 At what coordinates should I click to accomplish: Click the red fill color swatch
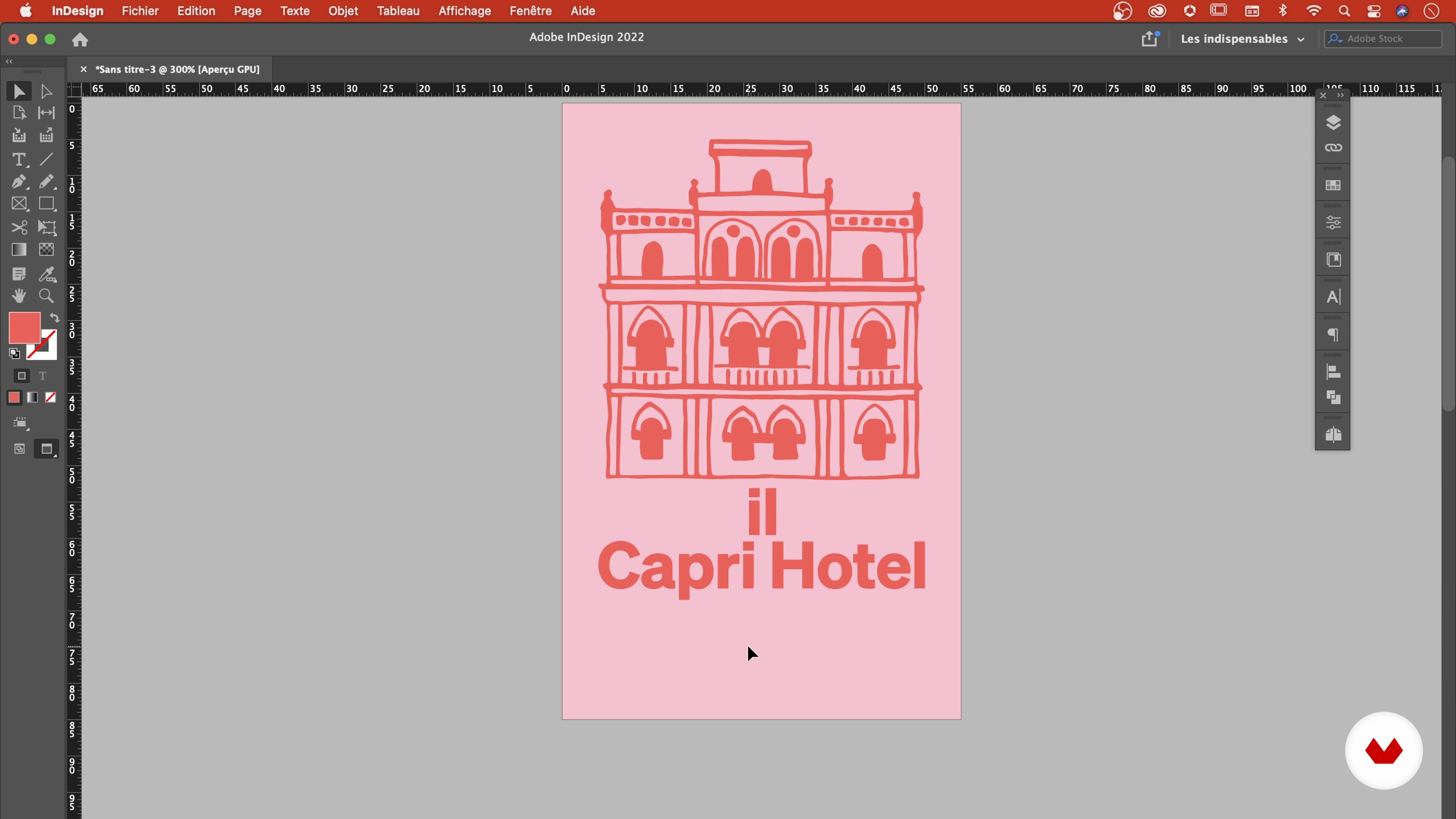tap(24, 327)
